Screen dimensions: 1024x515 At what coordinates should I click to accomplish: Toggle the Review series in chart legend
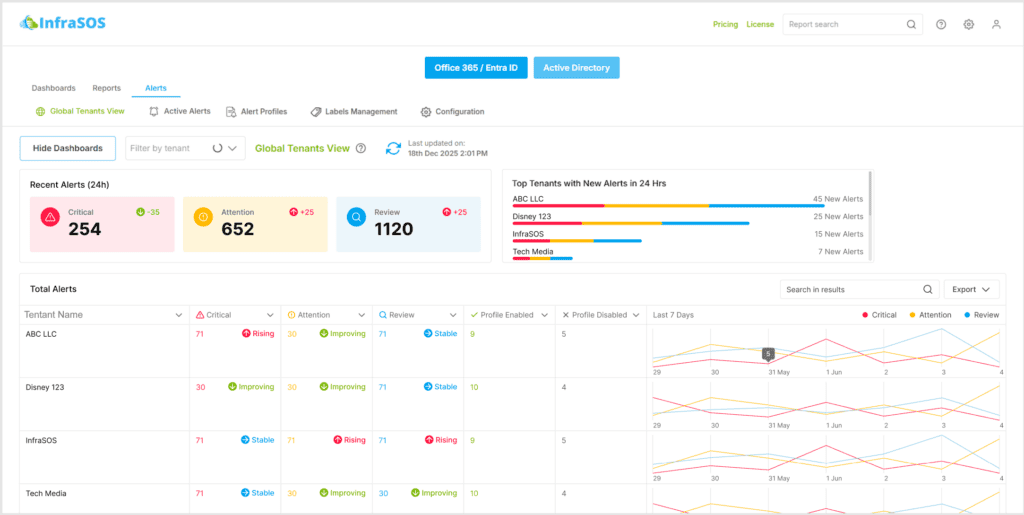pos(981,315)
